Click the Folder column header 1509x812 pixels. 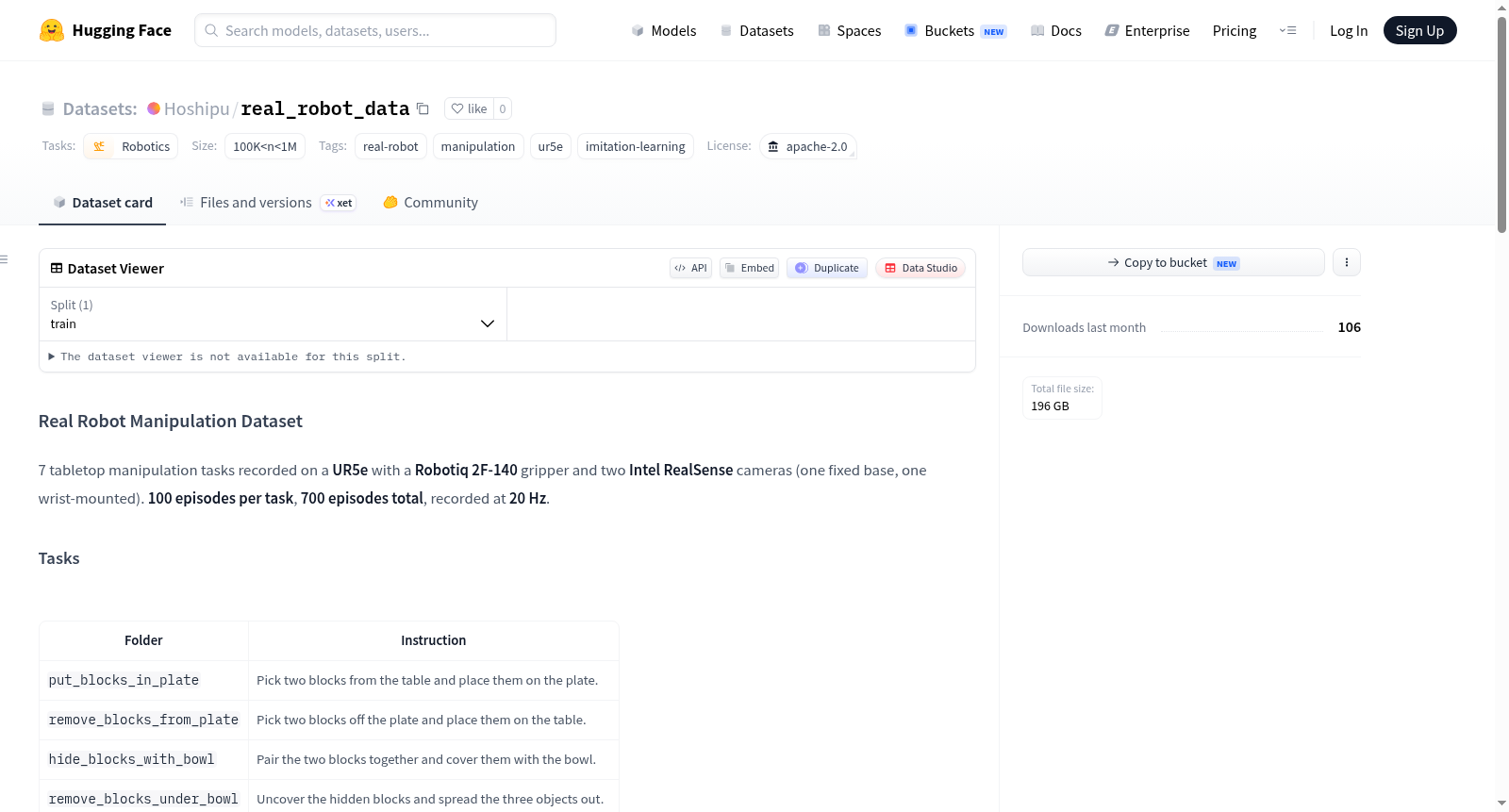143,640
